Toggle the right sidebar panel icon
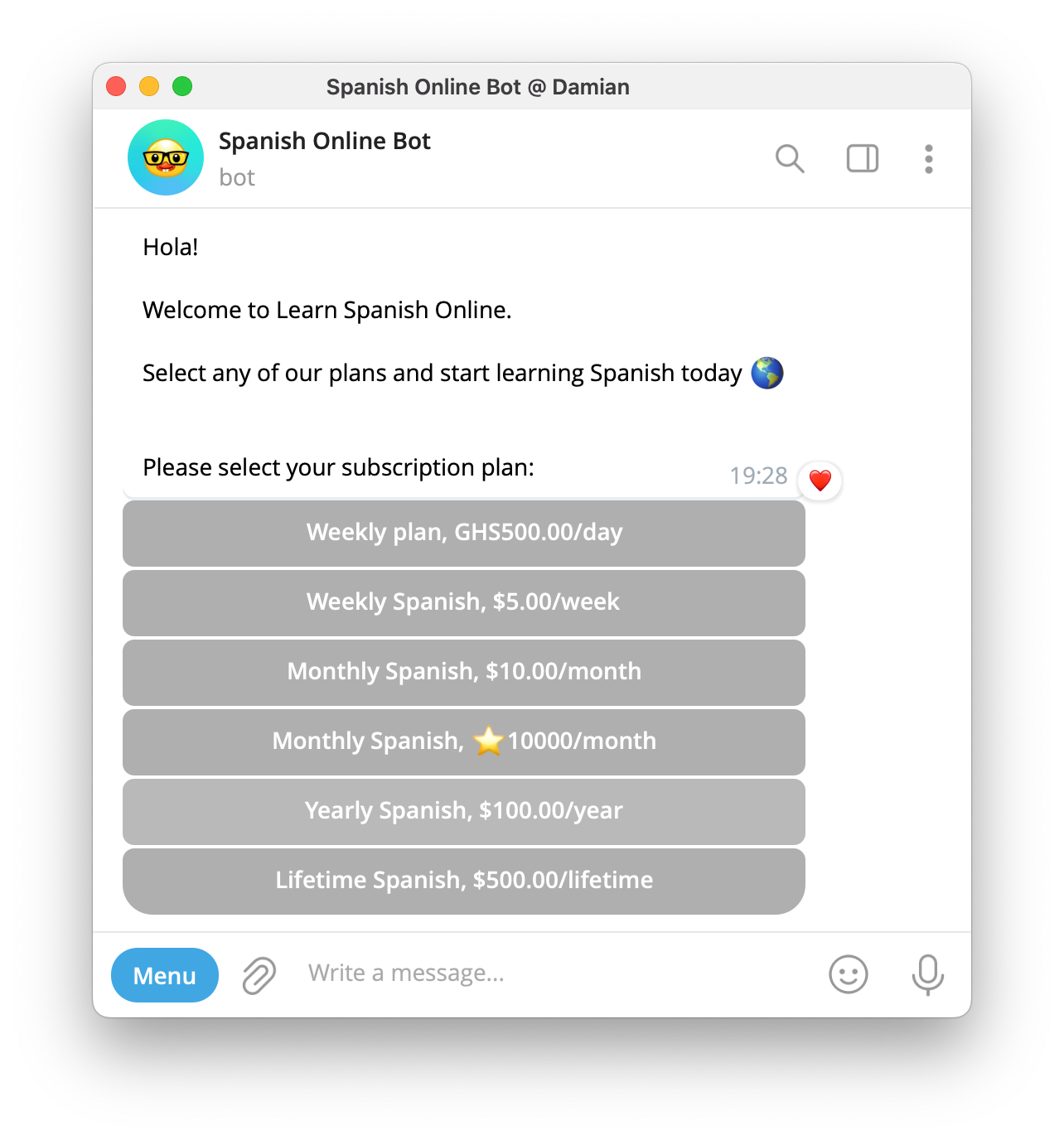The height and width of the screenshot is (1140, 1064). point(863,158)
